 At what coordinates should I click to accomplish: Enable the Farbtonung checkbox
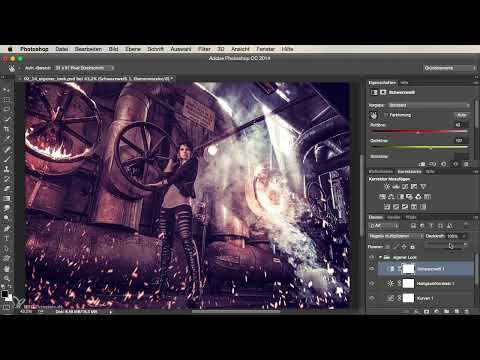pyautogui.click(x=386, y=115)
